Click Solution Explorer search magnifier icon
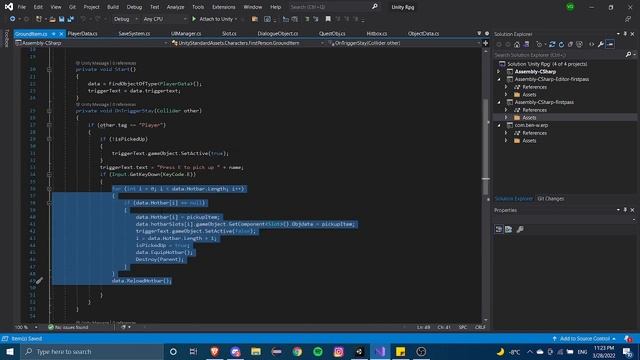 click(x=628, y=55)
